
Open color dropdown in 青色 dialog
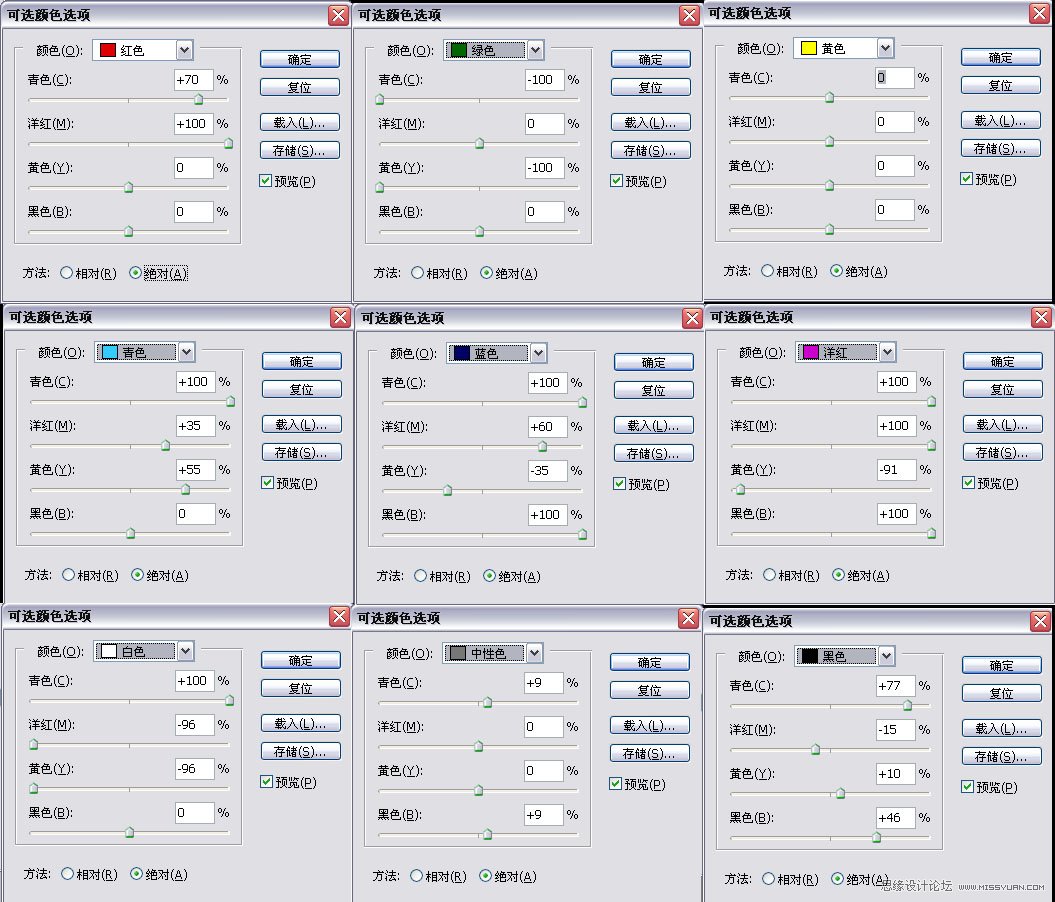click(x=186, y=352)
